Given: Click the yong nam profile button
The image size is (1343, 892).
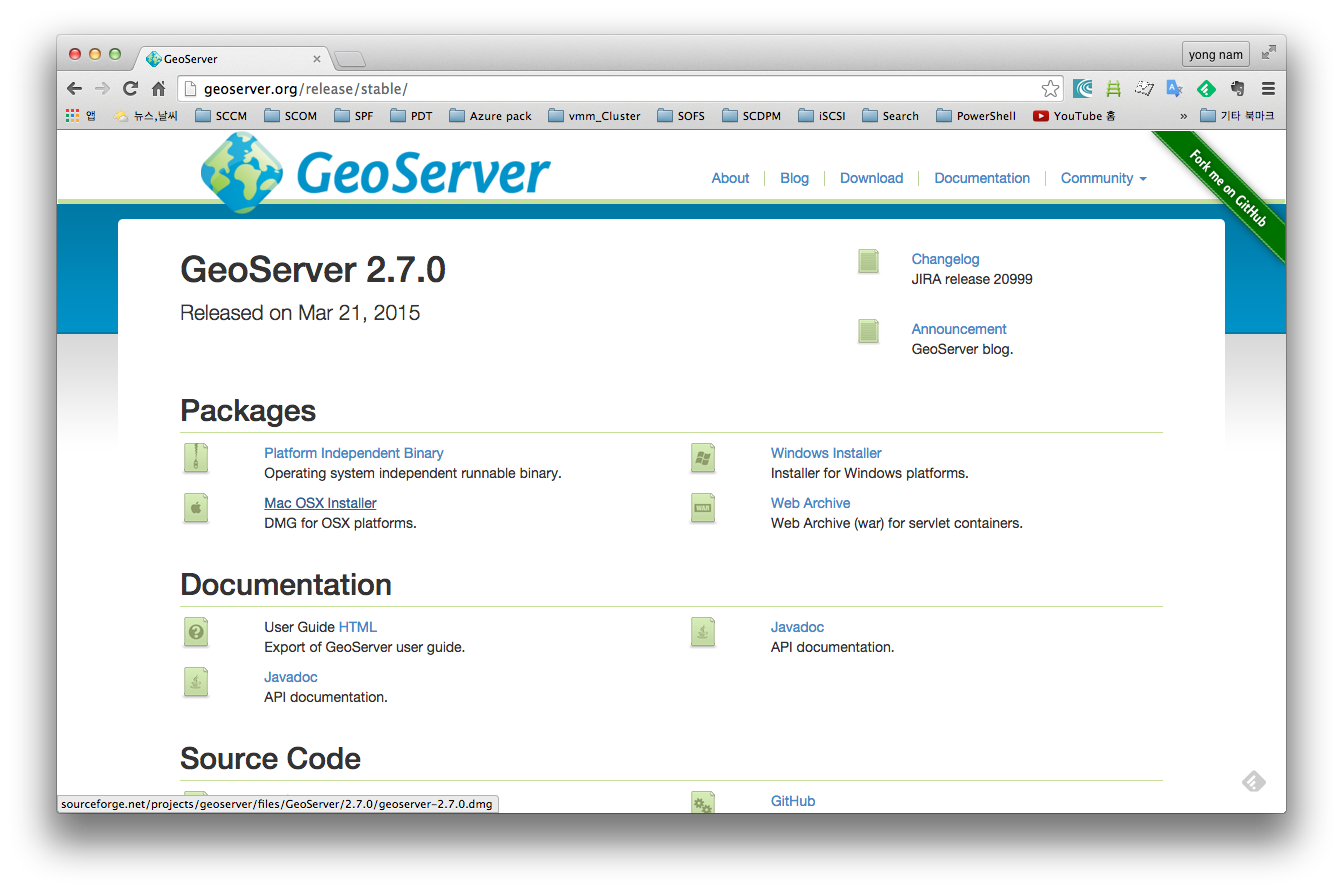Looking at the screenshot, I should tap(1216, 54).
